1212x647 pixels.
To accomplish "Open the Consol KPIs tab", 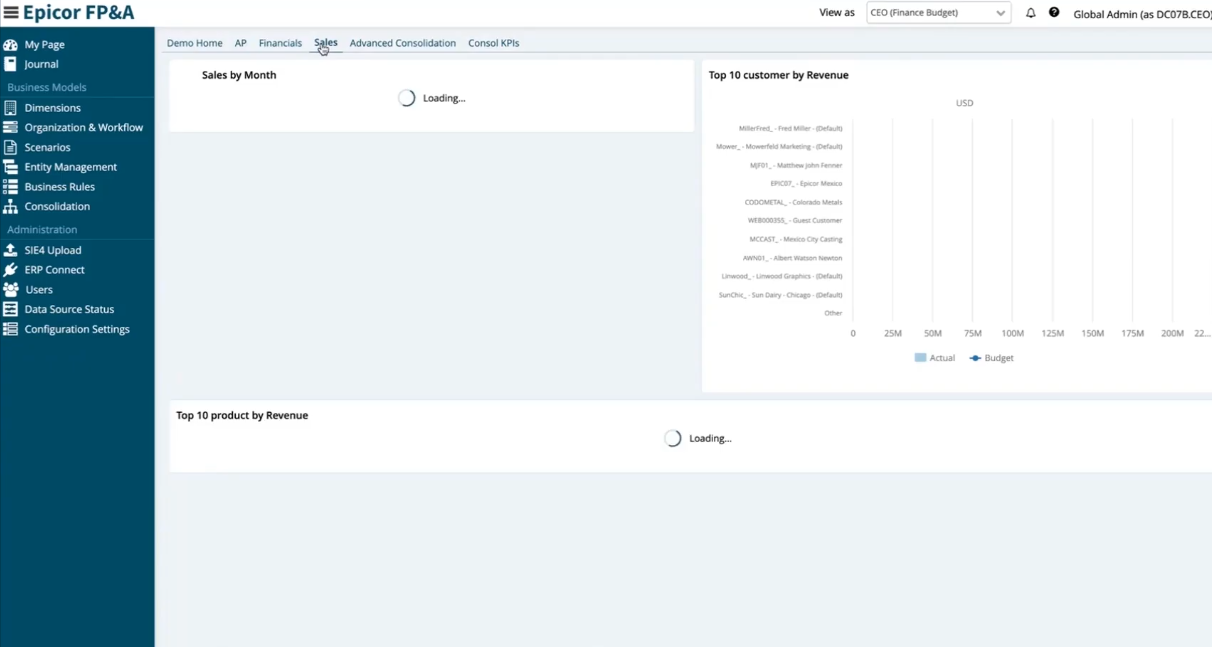I will [x=494, y=43].
